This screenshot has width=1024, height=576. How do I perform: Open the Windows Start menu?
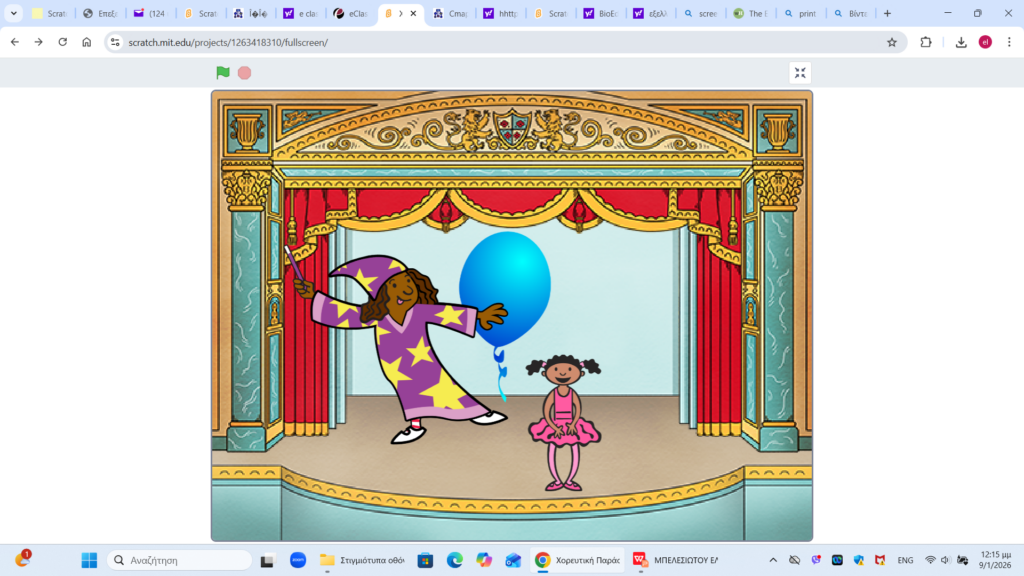88,560
